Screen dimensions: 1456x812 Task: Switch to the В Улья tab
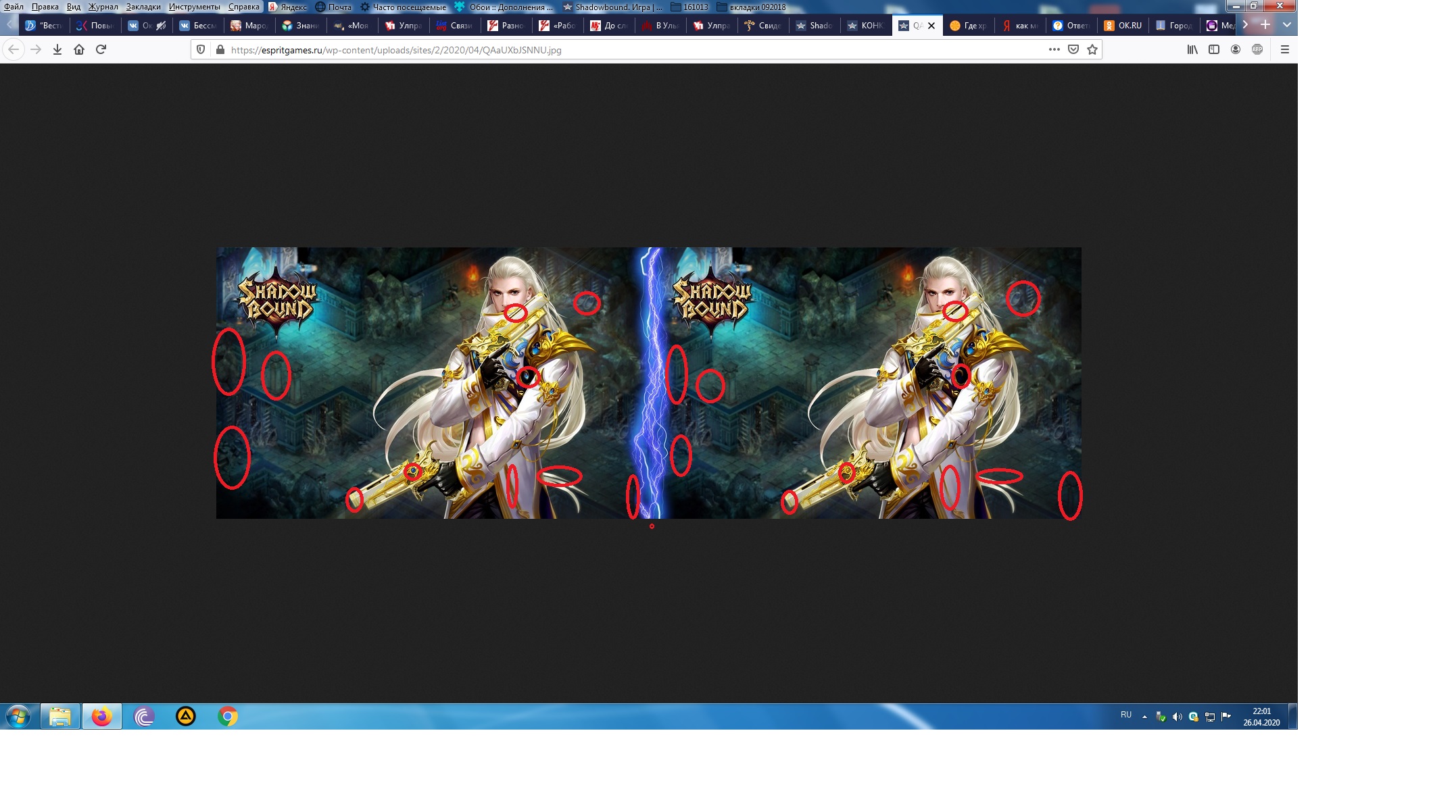pos(660,26)
